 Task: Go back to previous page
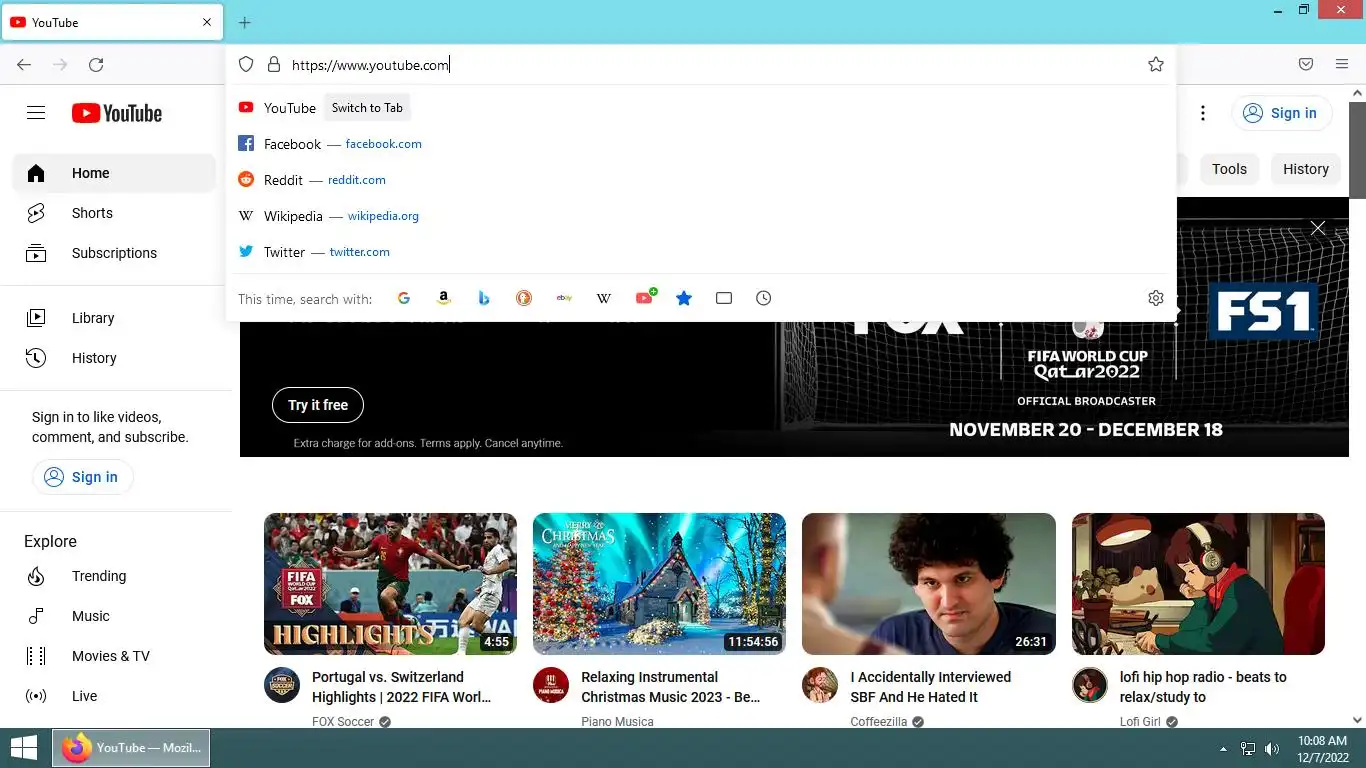[x=24, y=64]
